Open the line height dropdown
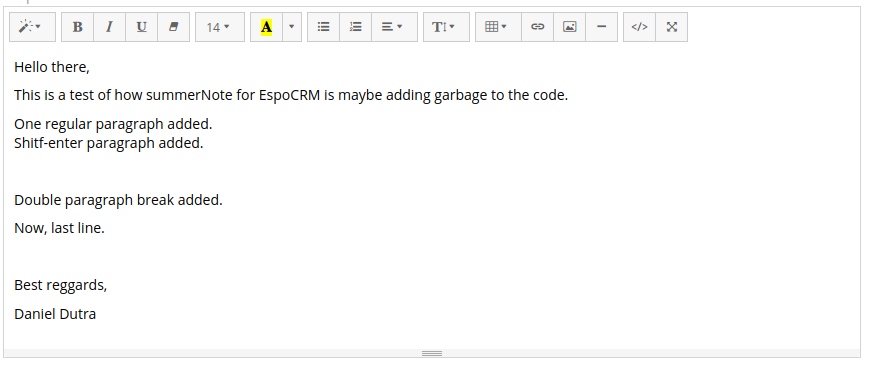This screenshot has height=368, width=871. click(446, 27)
